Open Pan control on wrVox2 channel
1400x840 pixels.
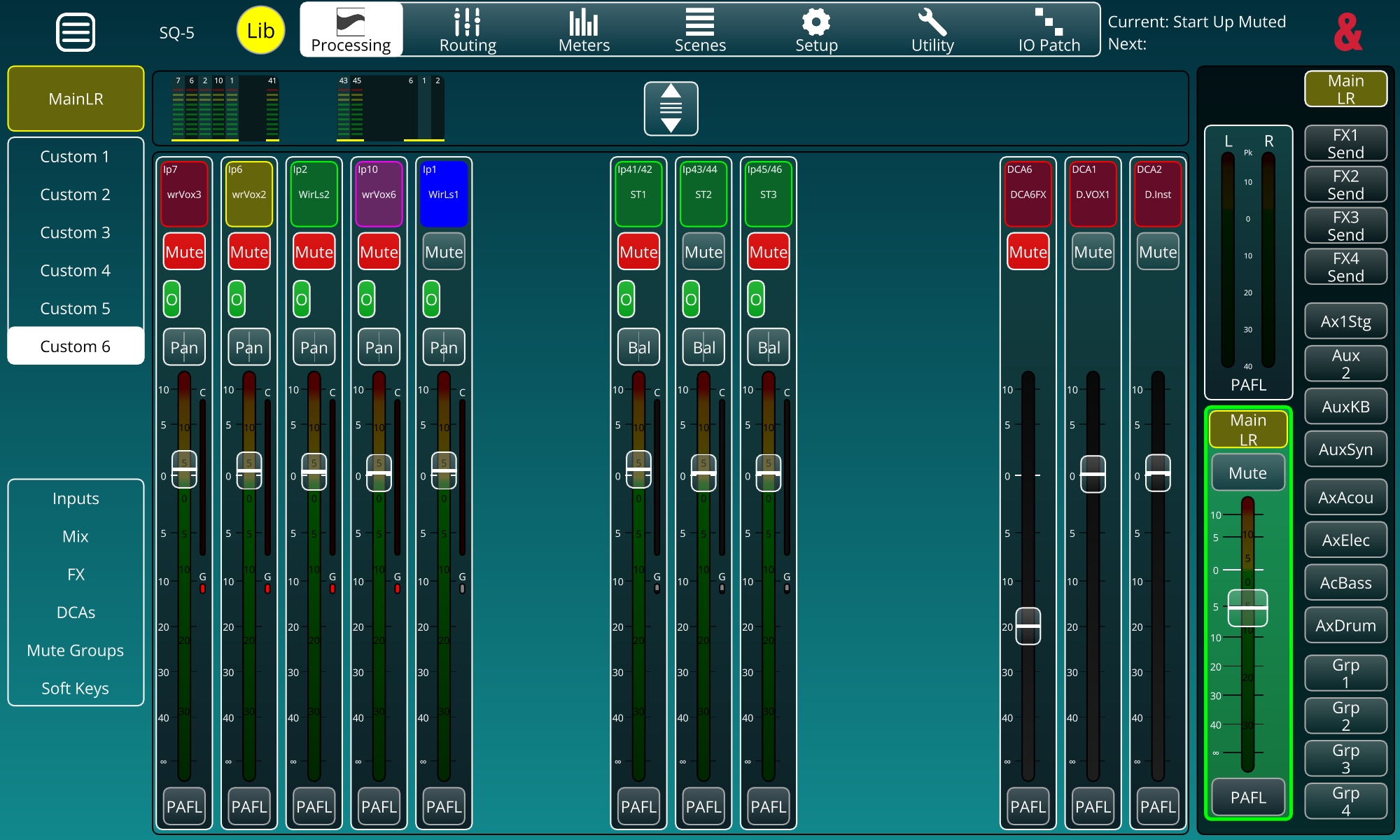(249, 347)
